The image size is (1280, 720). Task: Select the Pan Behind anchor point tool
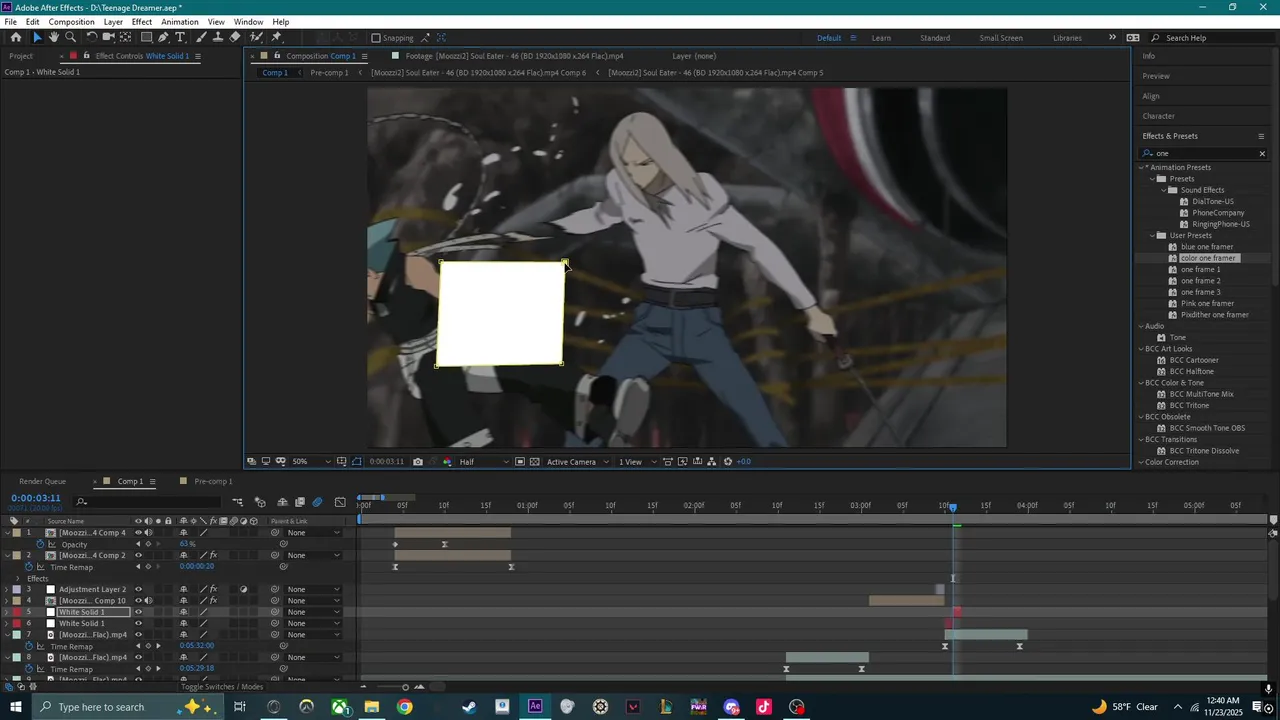coord(125,37)
